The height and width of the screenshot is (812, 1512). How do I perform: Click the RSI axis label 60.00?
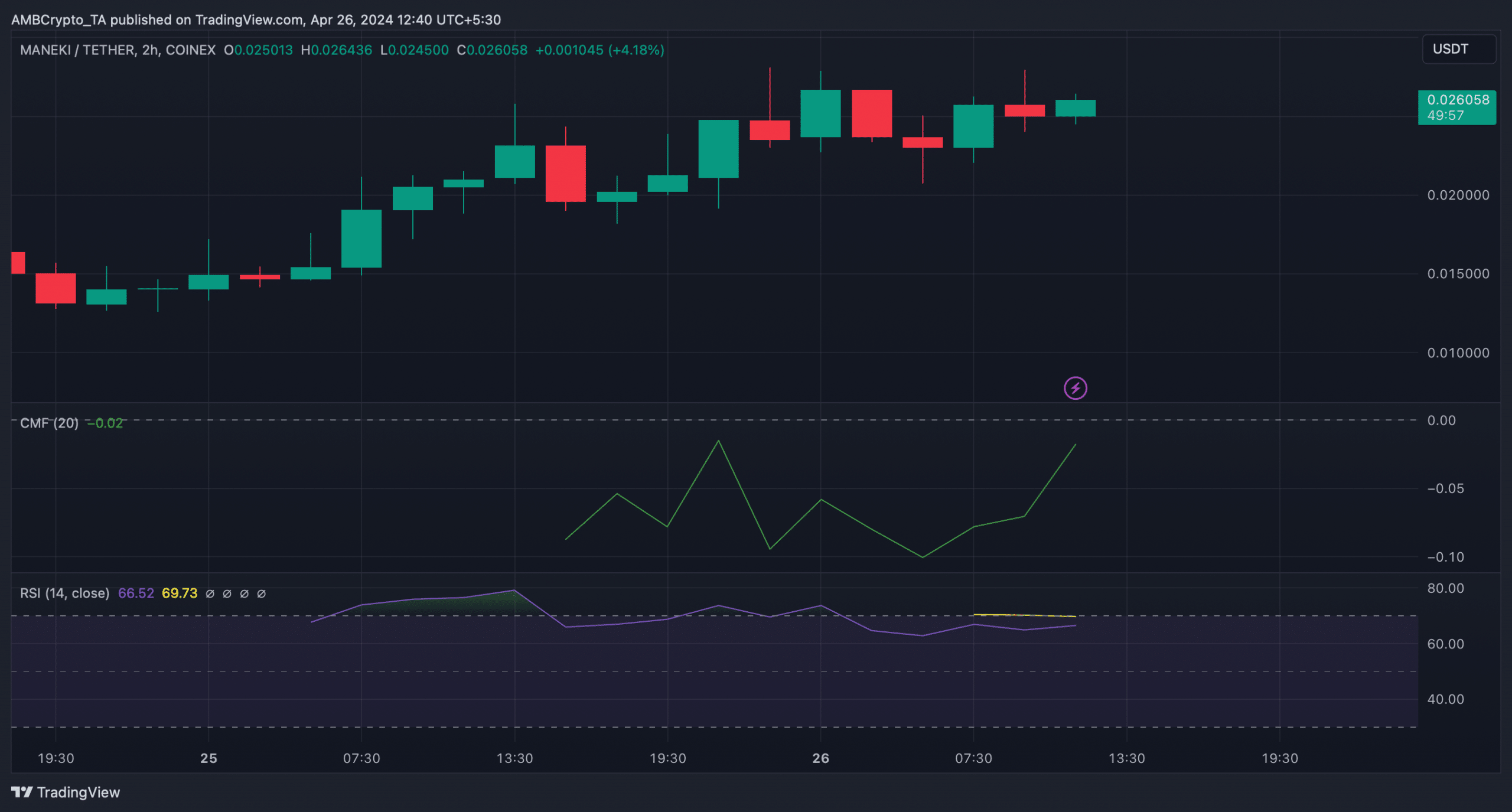(x=1446, y=644)
